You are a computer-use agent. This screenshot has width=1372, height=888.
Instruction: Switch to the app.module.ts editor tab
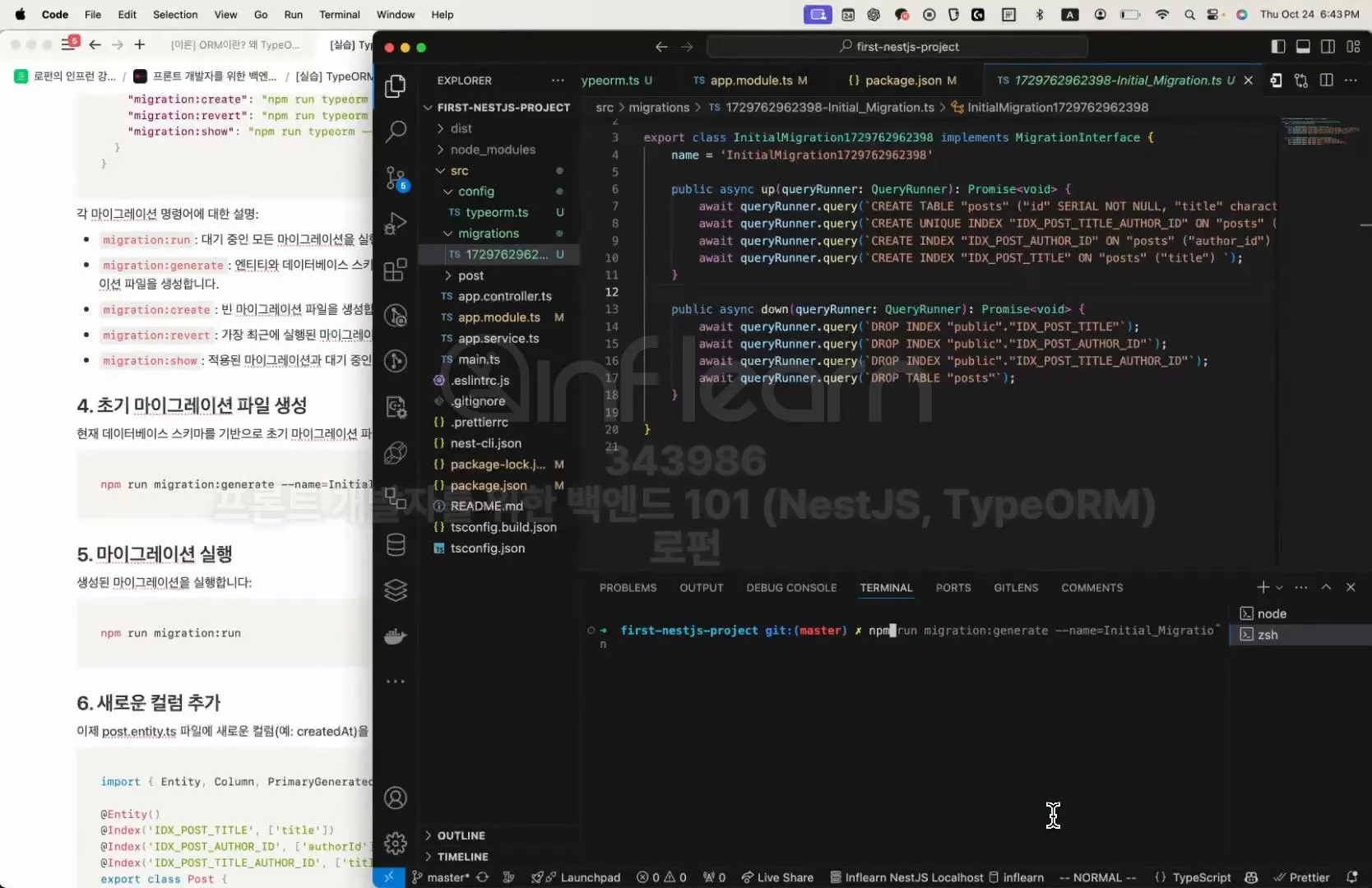pos(750,81)
